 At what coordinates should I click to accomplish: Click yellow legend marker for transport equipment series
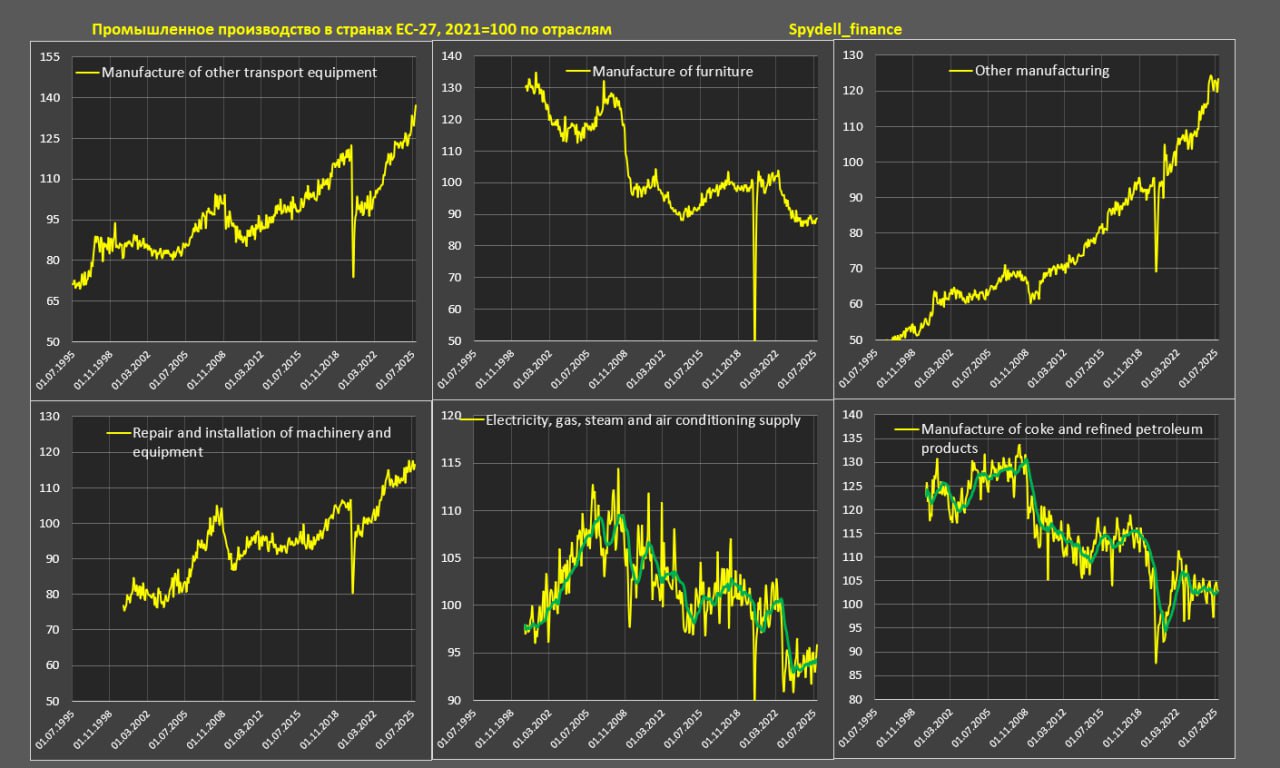(87, 72)
